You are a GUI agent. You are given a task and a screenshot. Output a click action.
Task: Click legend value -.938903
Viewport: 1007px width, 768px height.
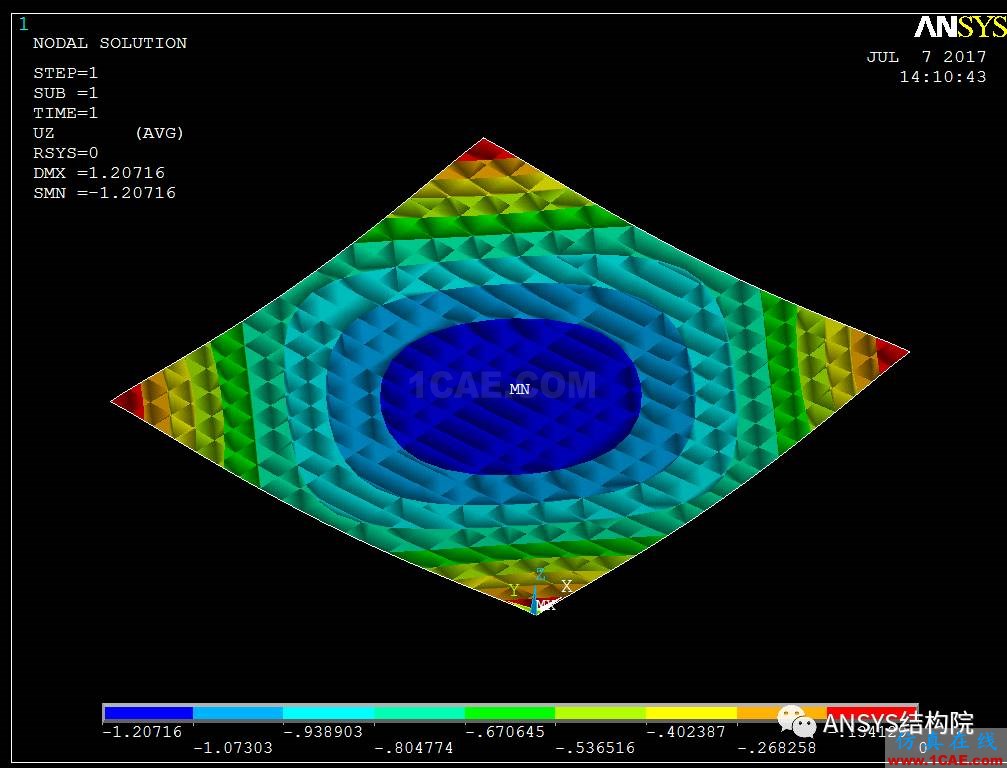click(323, 732)
